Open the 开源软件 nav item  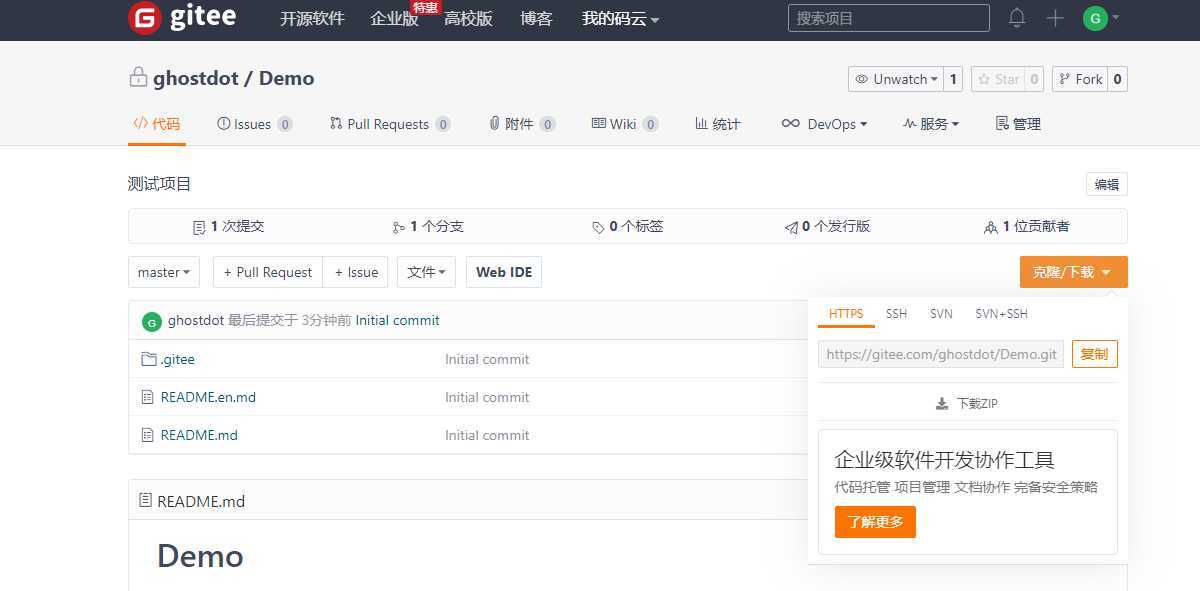[312, 18]
